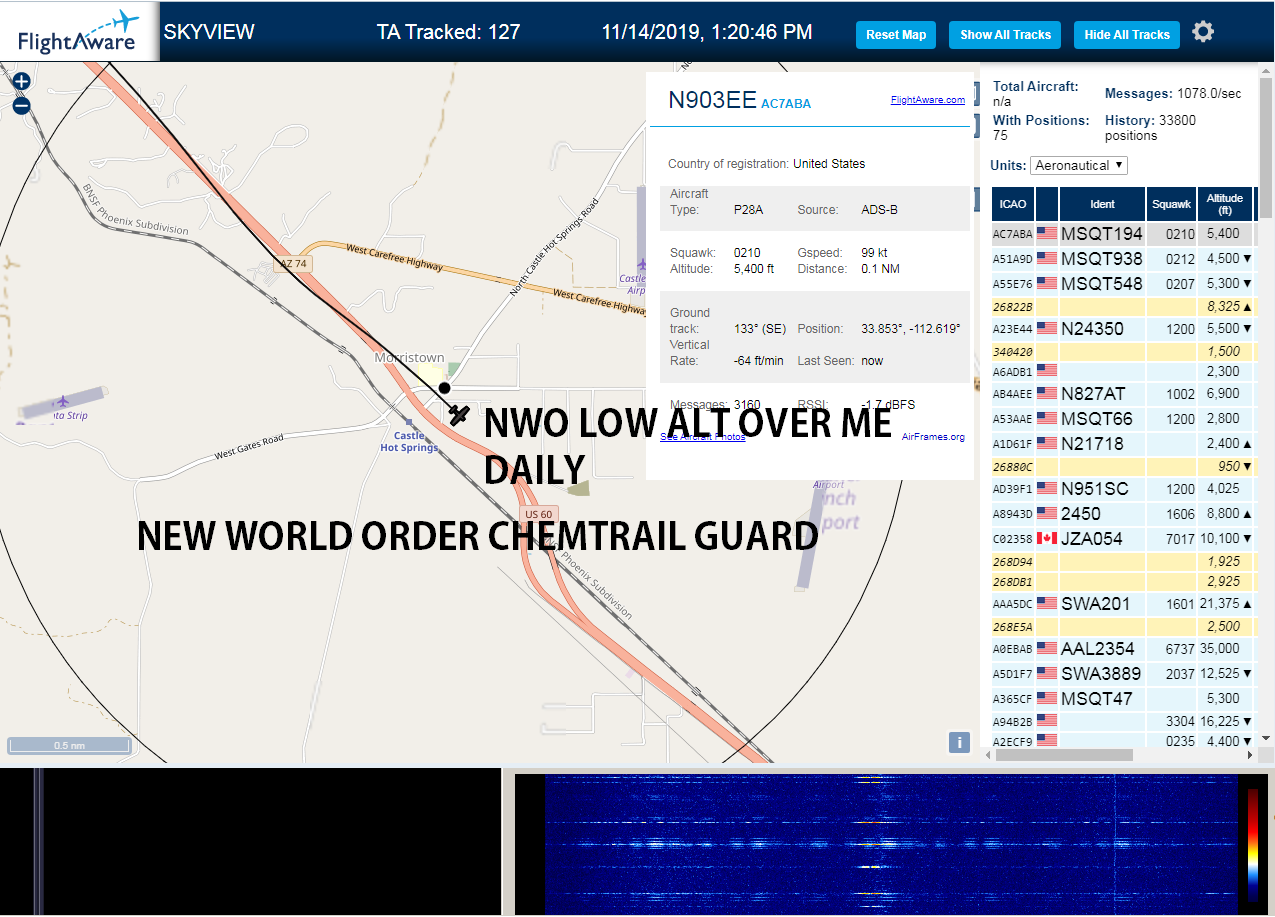This screenshot has width=1275, height=917.
Task: Click the waterfall color scale bar
Action: click(x=1254, y=843)
